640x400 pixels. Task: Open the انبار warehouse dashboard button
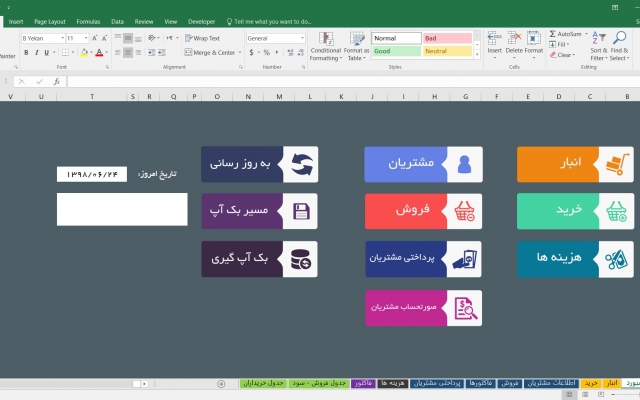click(x=575, y=164)
